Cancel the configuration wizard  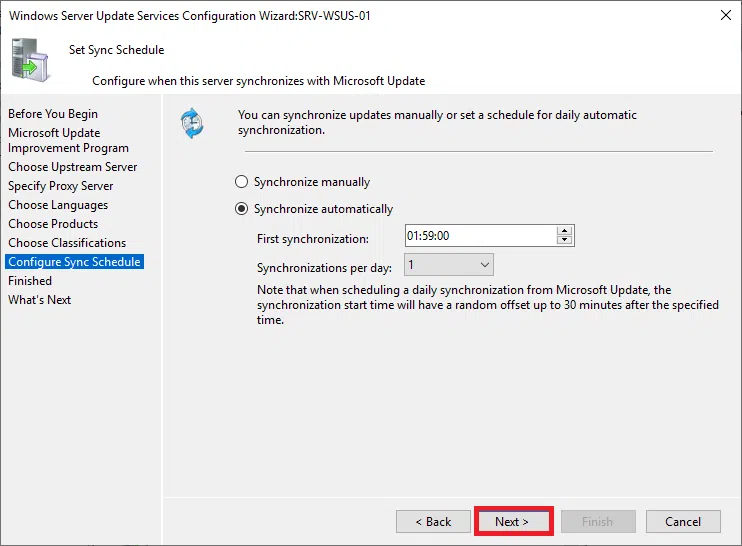pyautogui.click(x=683, y=521)
